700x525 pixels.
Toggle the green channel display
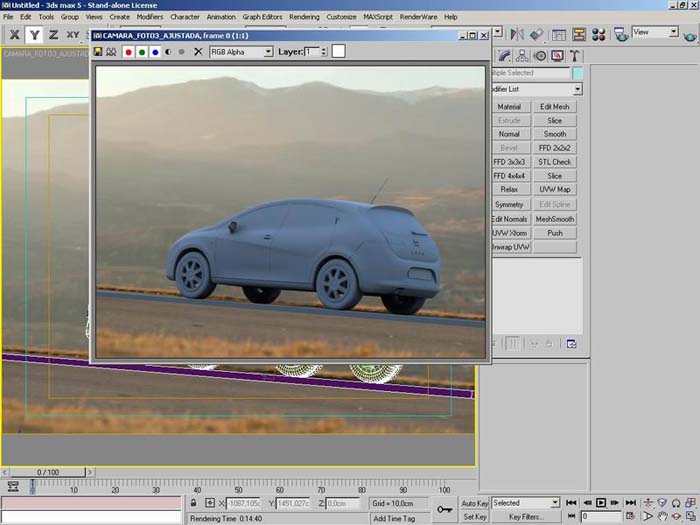pyautogui.click(x=142, y=51)
